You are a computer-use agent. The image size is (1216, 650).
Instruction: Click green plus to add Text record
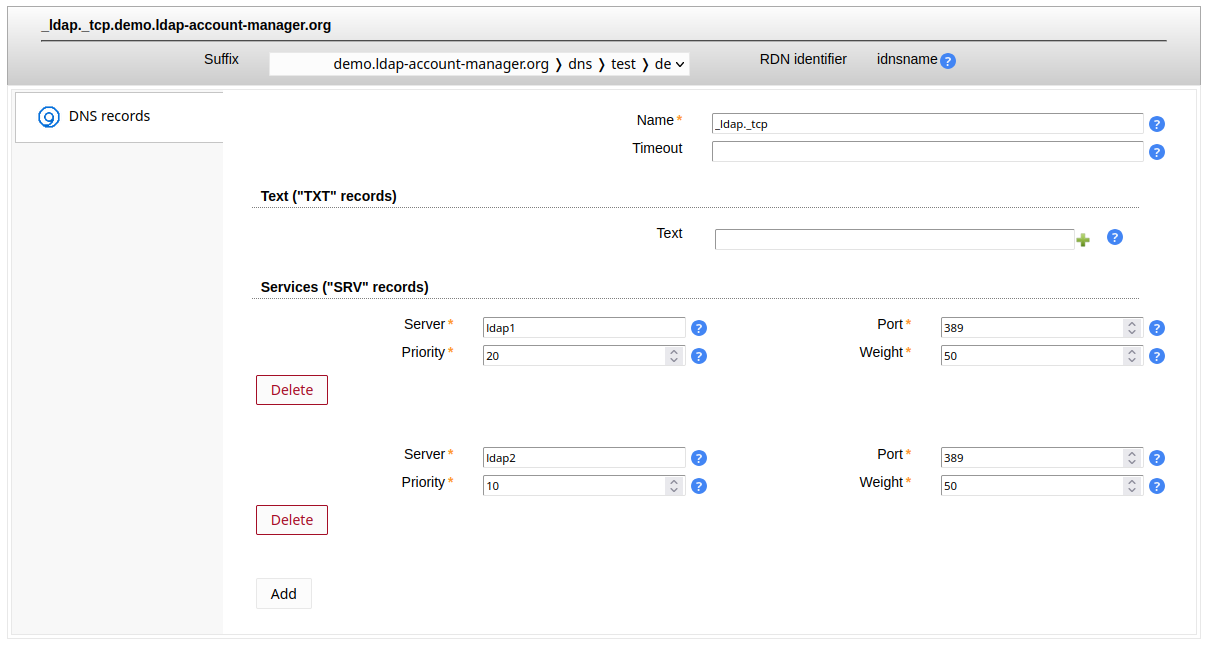1083,240
